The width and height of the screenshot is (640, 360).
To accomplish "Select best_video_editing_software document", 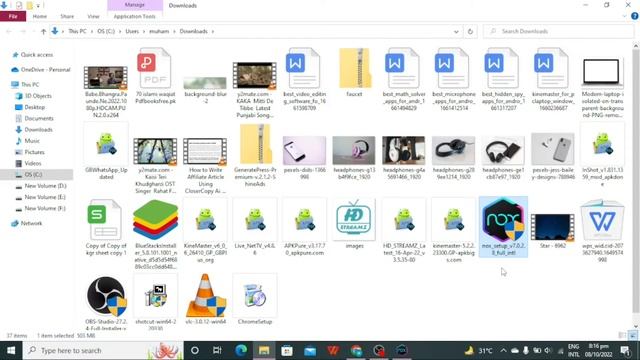I will [304, 80].
